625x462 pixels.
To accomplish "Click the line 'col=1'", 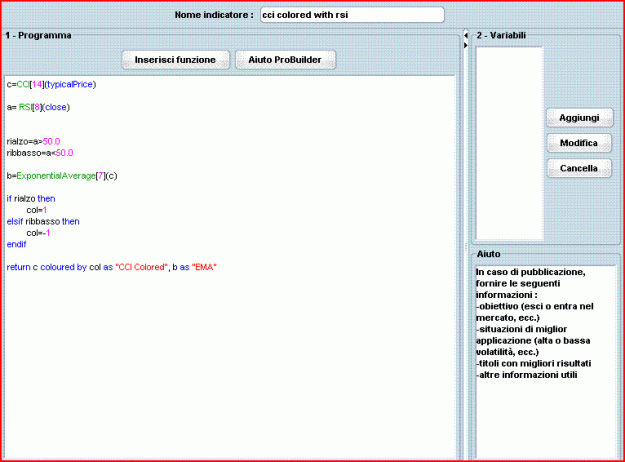I will (37, 210).
